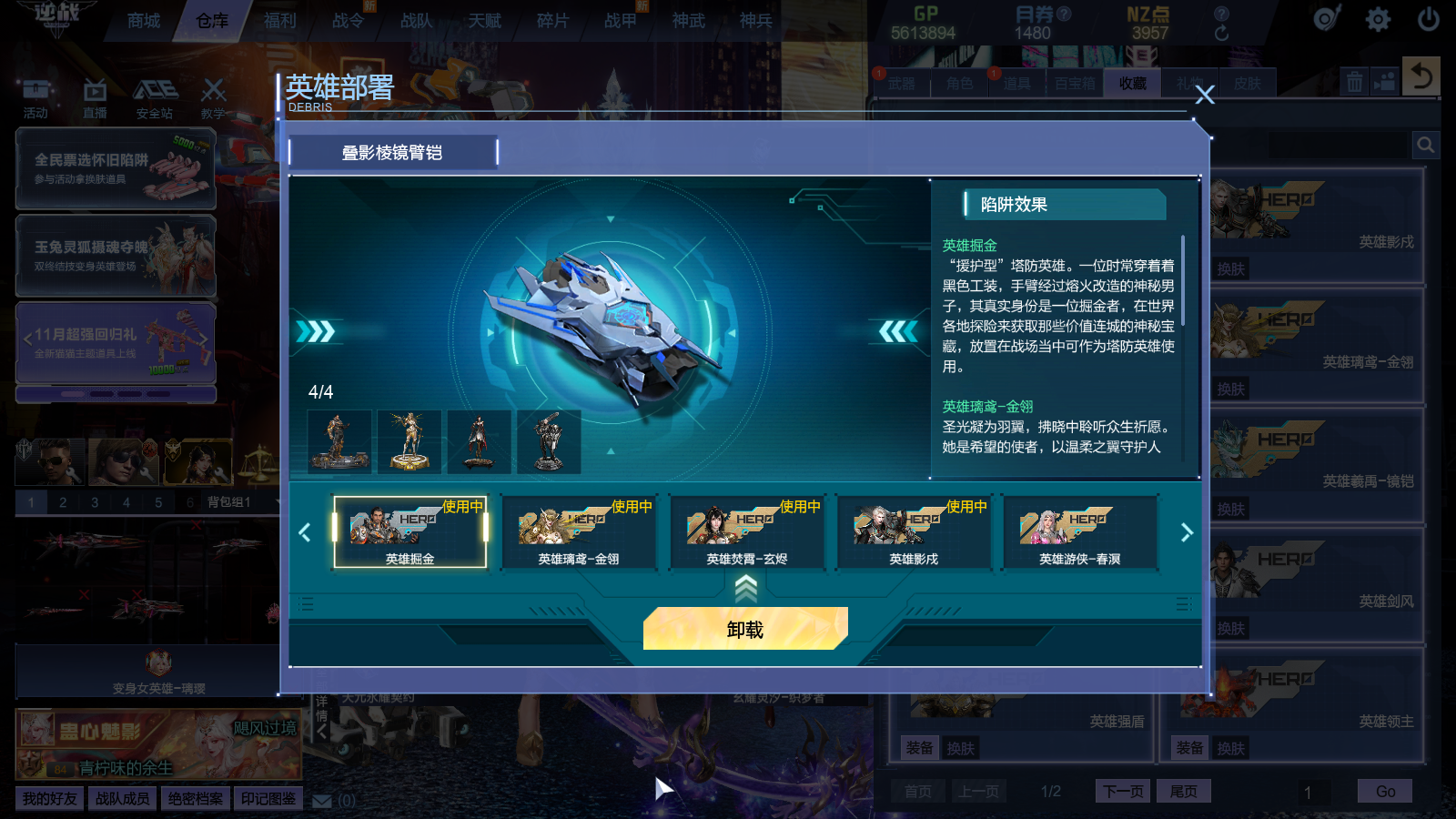Expand hero list with upward double chevron
The image size is (1456, 819).
pos(746,589)
